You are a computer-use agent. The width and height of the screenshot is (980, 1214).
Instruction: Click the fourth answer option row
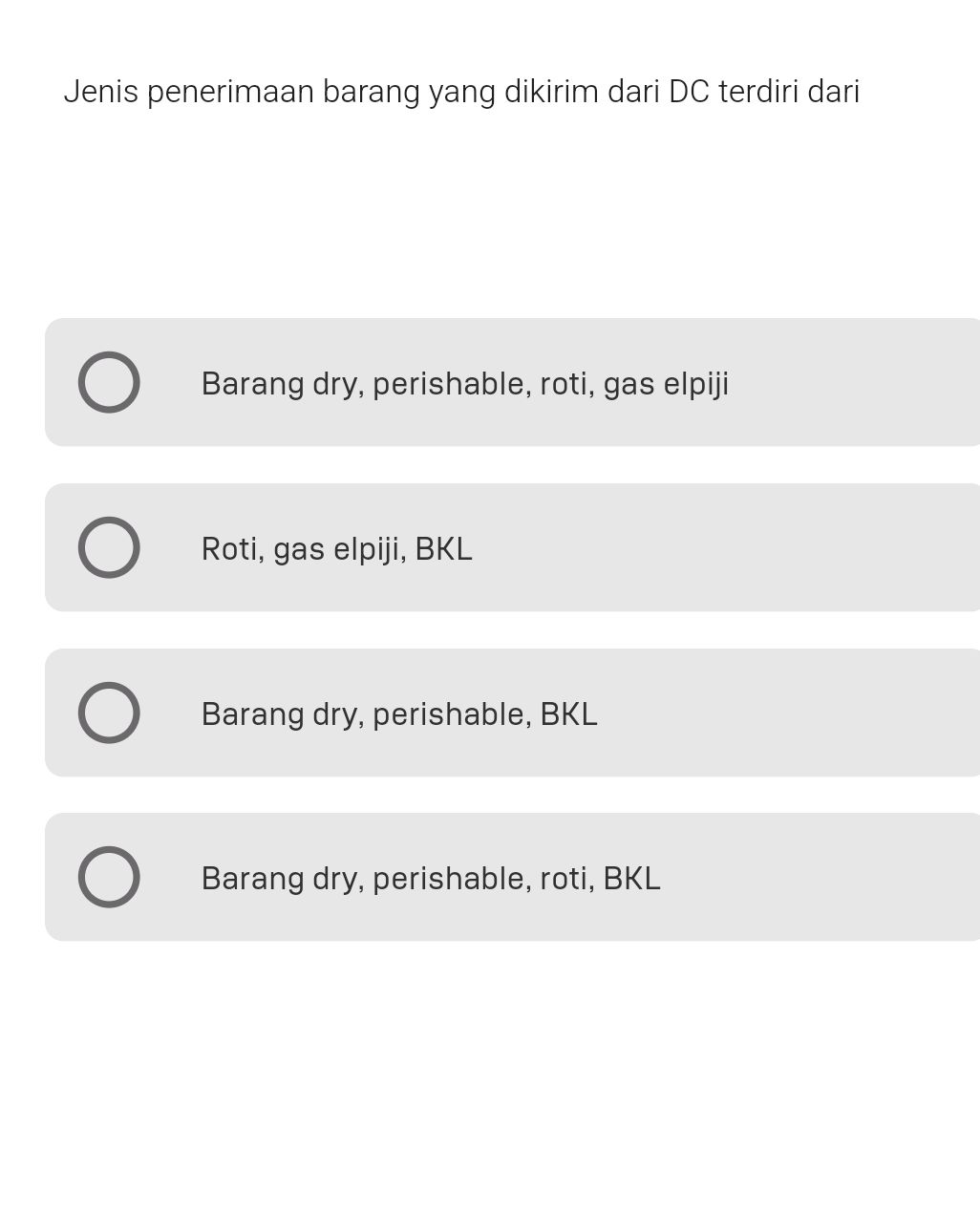pos(512,877)
